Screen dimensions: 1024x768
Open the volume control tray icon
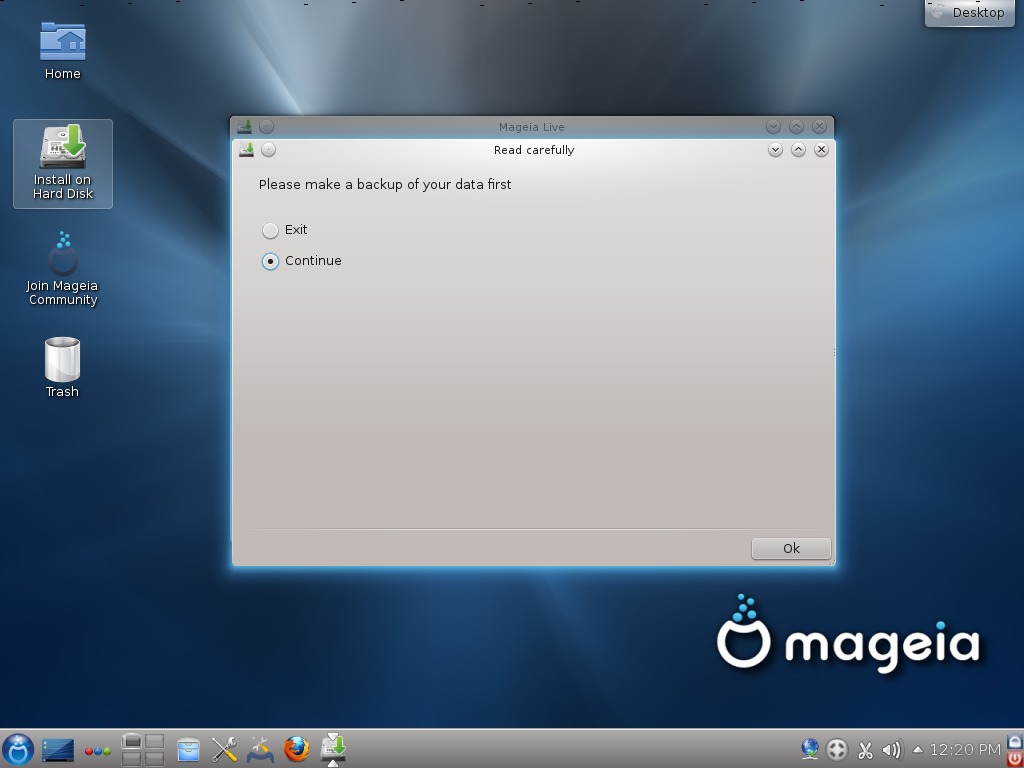coord(892,750)
